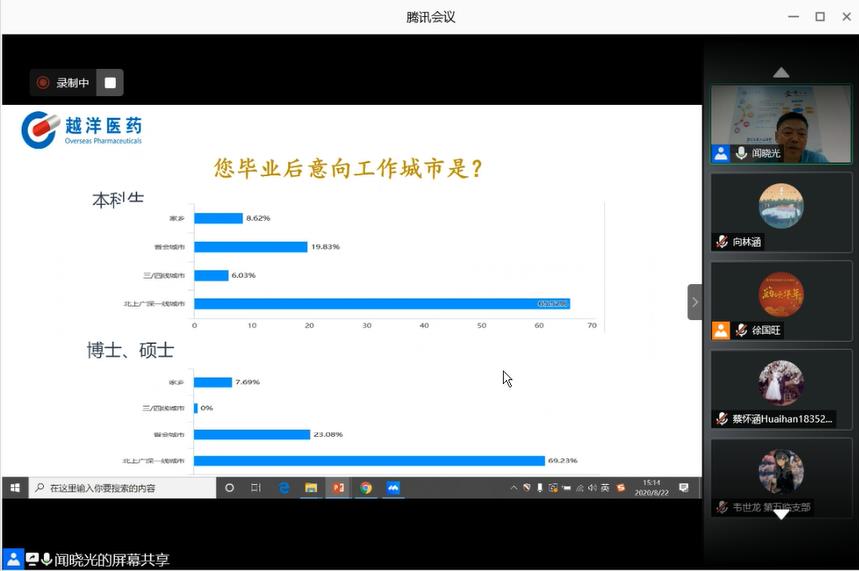Stop recording with the square stop button
This screenshot has height=571, width=859.
tap(110, 83)
